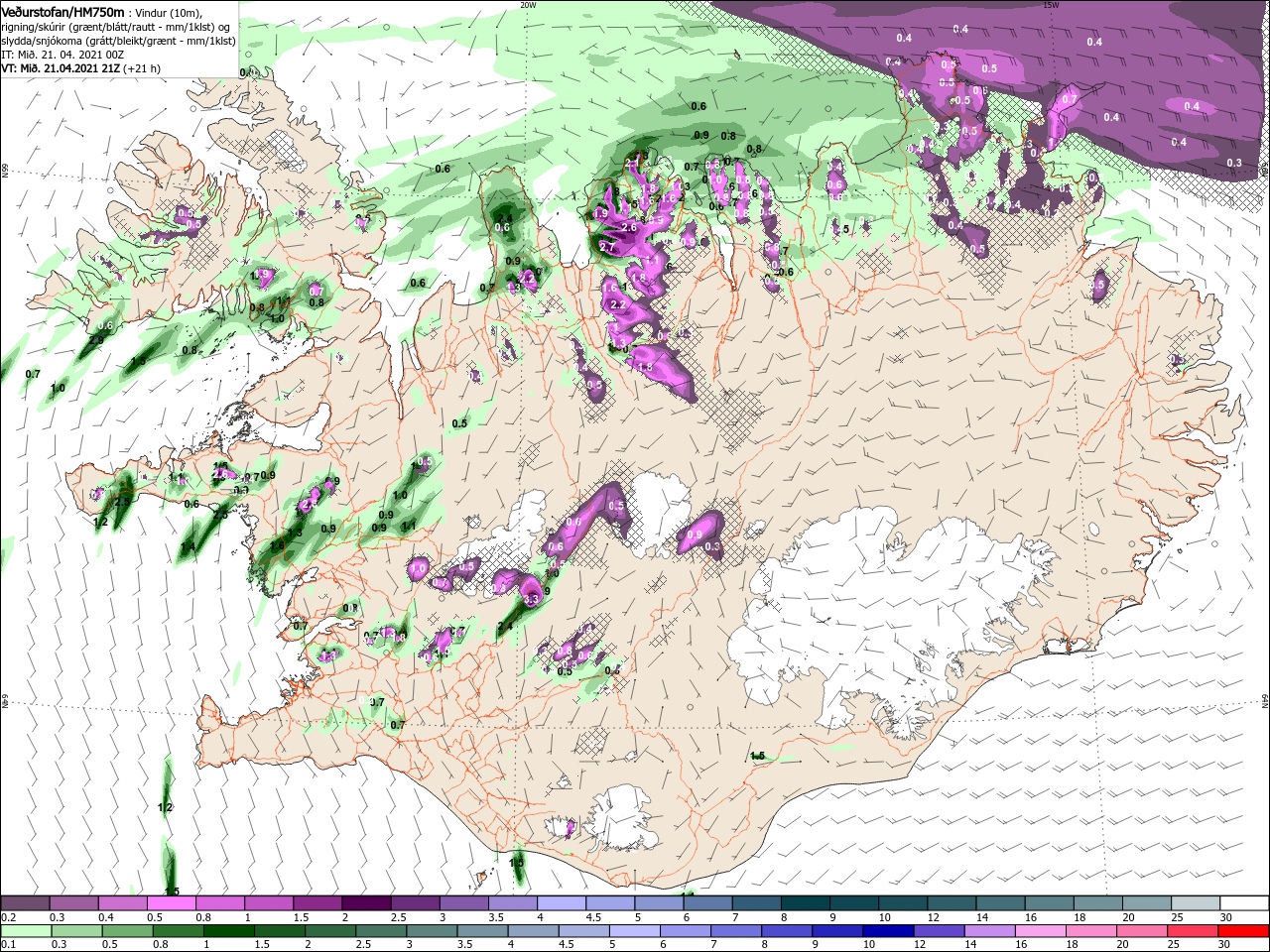The image size is (1270, 952).
Task: Click the 20W longitude label
Action: click(x=528, y=4)
